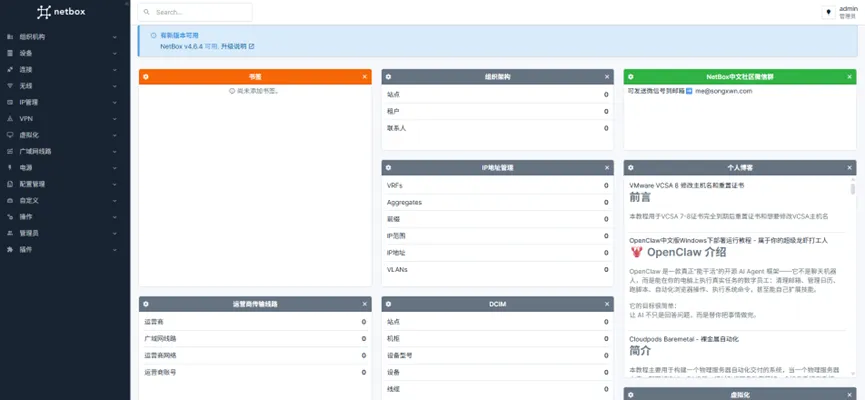This screenshot has width=865, height=400.
Task: Open settings gear of the 虚拟化 widget
Action: click(631, 395)
